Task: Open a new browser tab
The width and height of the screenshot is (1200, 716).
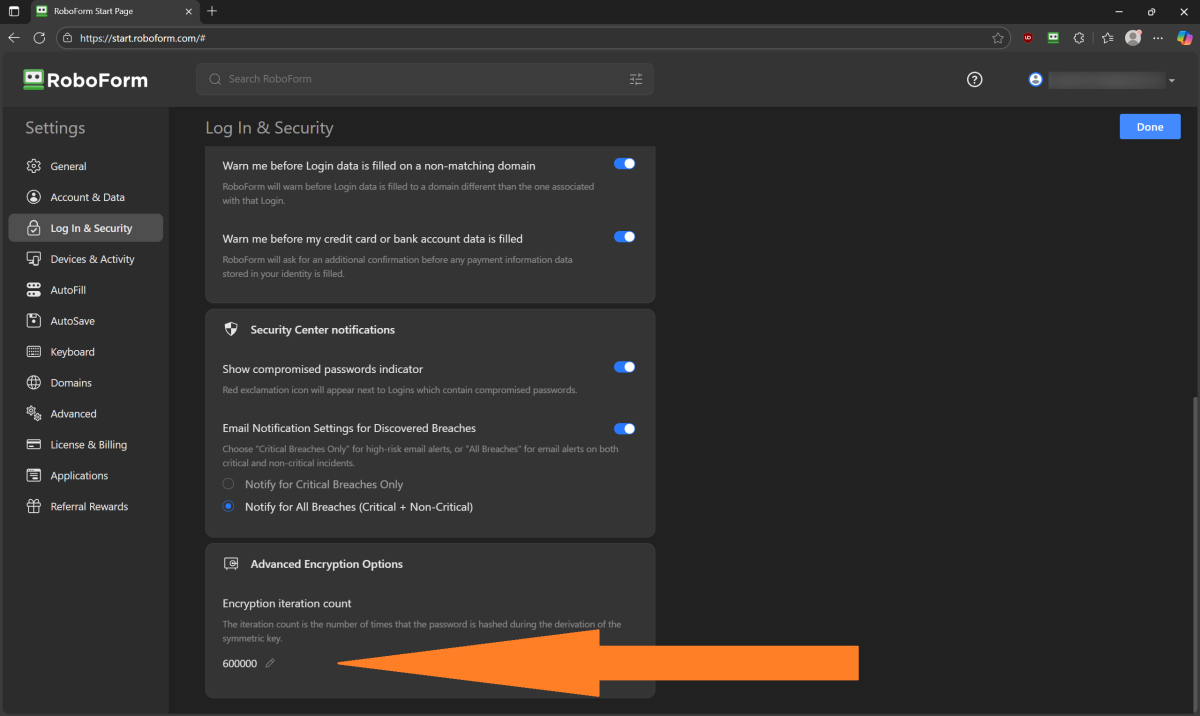Action: click(x=212, y=11)
